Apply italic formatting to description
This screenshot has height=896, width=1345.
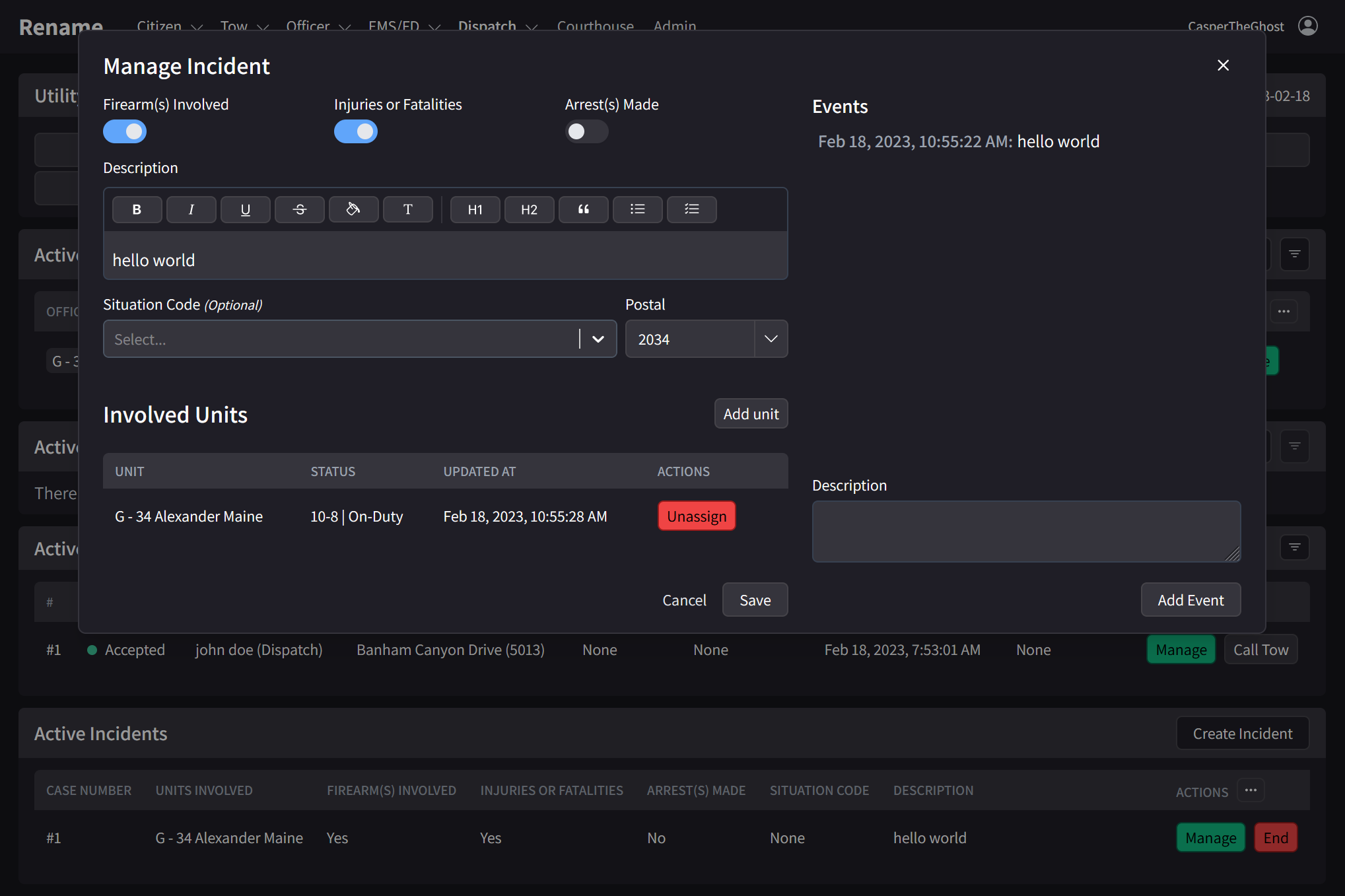click(191, 209)
